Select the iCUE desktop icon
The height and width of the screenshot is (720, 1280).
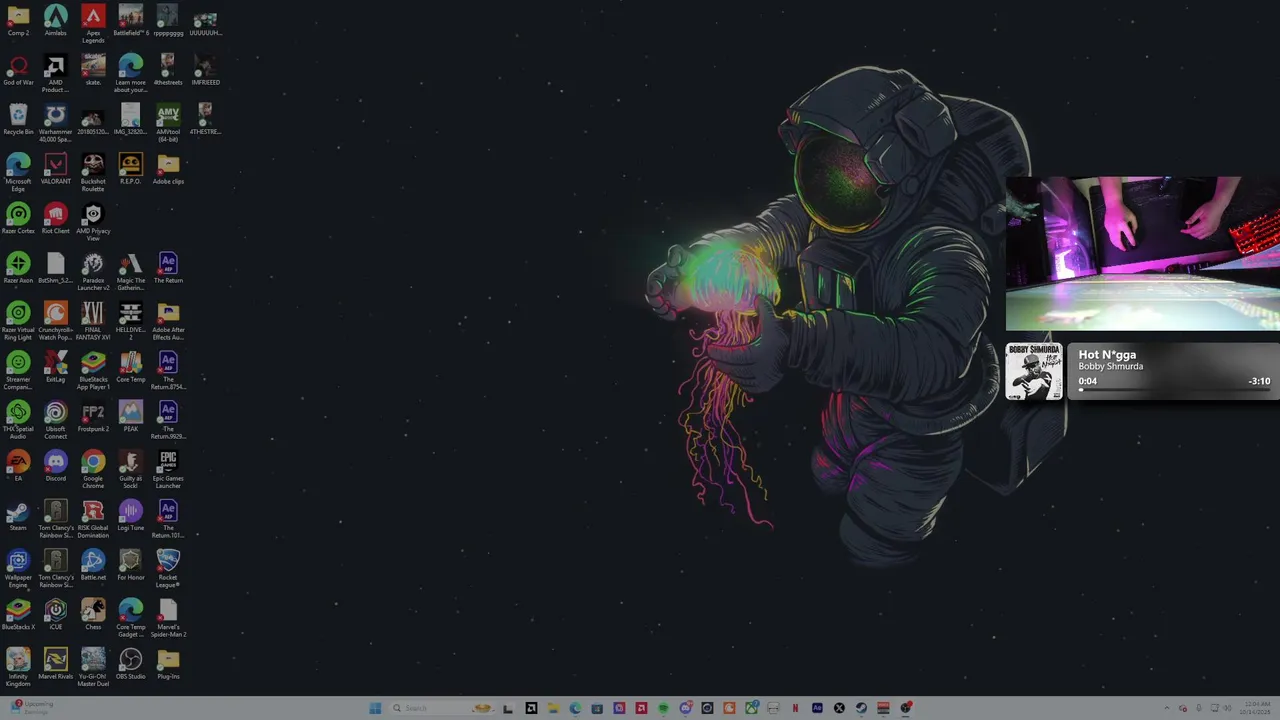56,614
